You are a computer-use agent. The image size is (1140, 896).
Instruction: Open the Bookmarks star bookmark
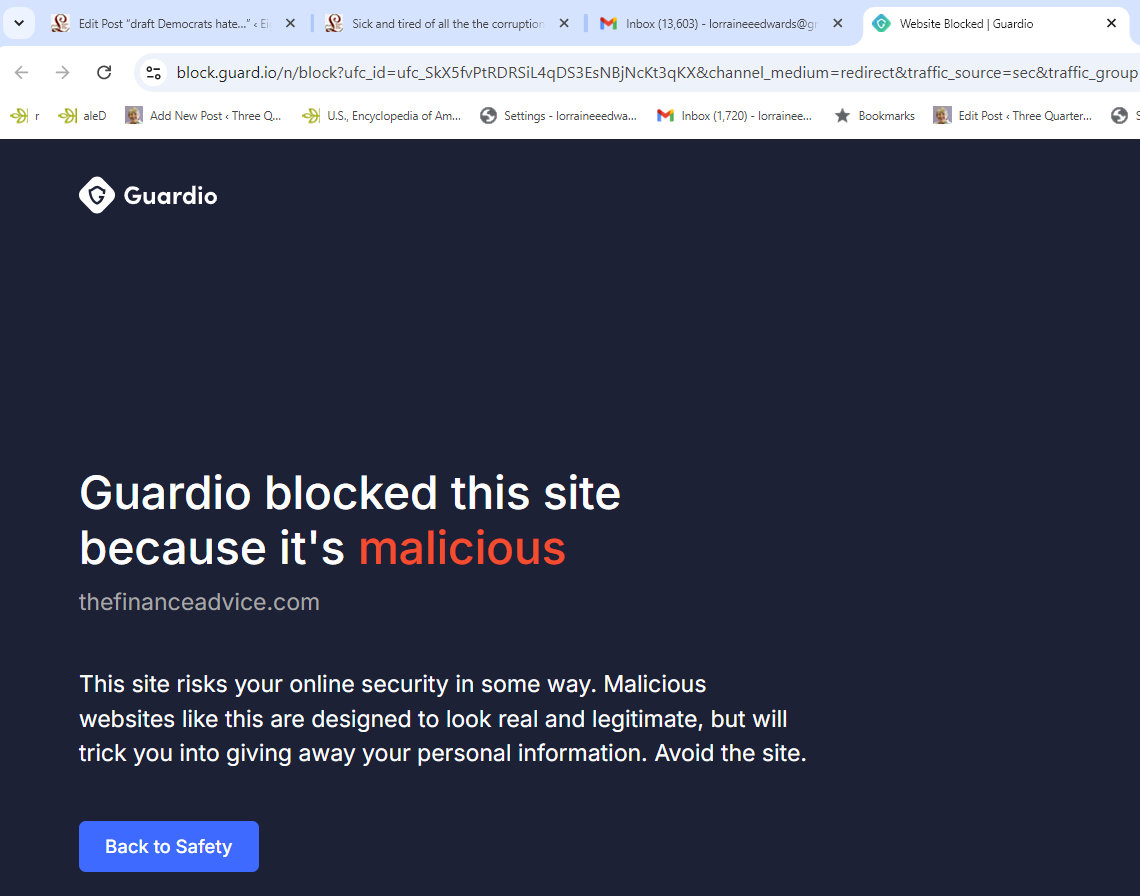[x=875, y=116]
